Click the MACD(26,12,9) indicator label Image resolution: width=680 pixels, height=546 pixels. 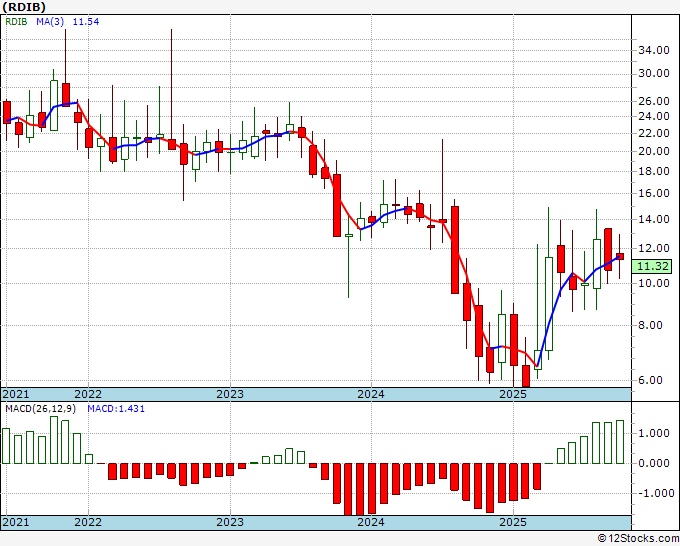coord(41,409)
